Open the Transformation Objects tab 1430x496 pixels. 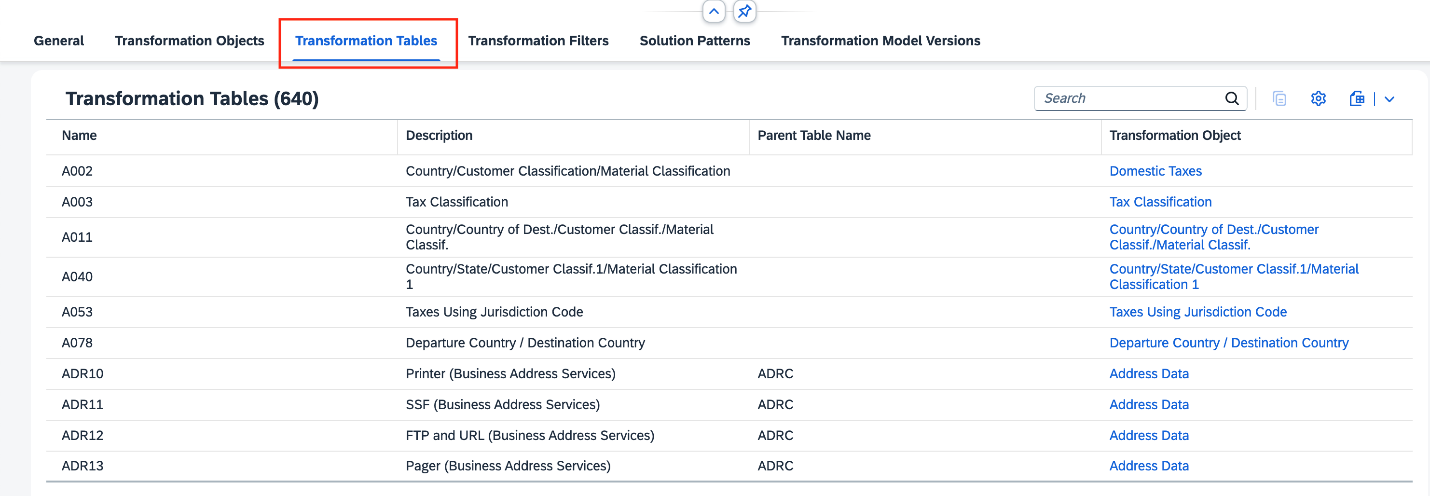[189, 41]
